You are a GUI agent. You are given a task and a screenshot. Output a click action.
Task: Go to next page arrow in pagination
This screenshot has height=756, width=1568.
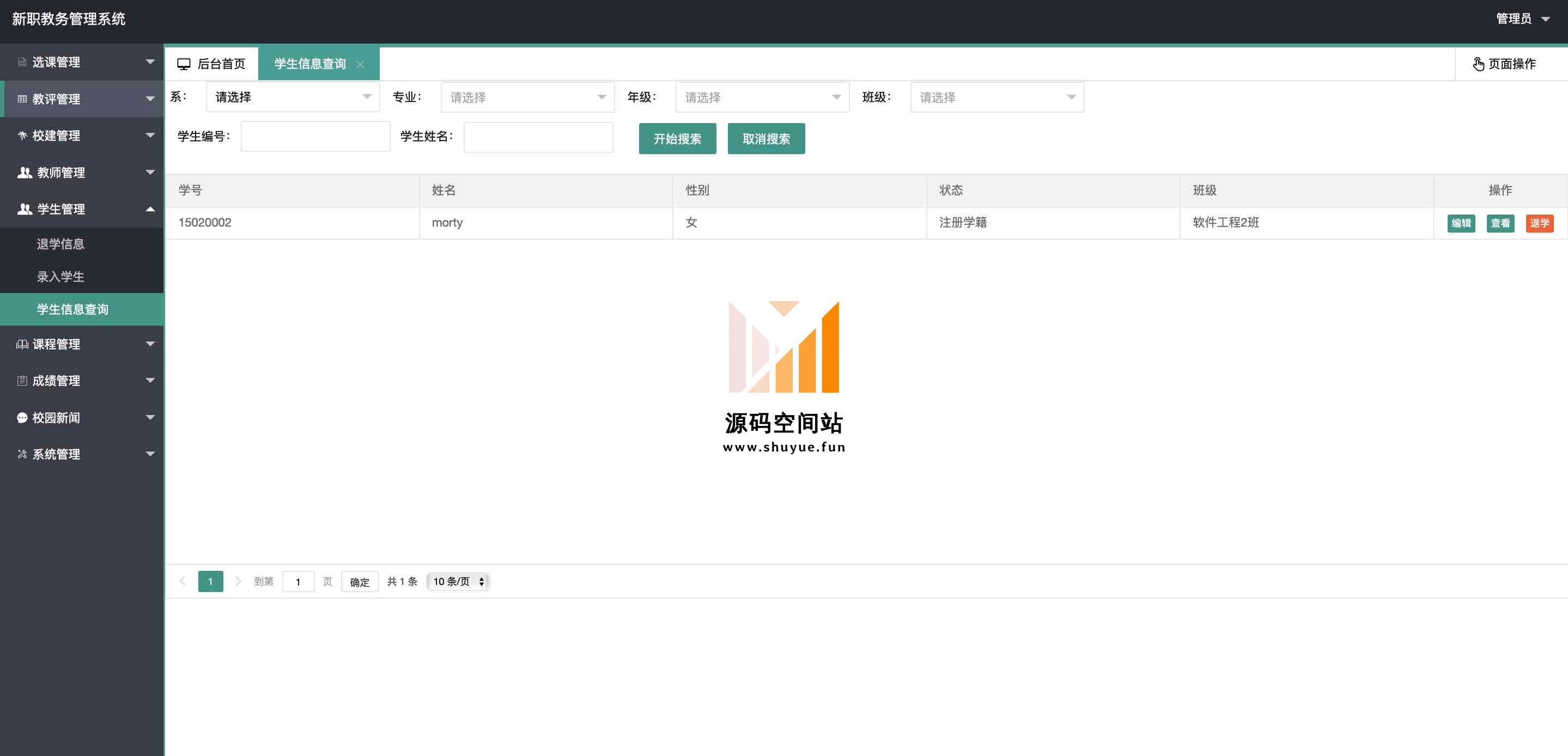pos(238,581)
